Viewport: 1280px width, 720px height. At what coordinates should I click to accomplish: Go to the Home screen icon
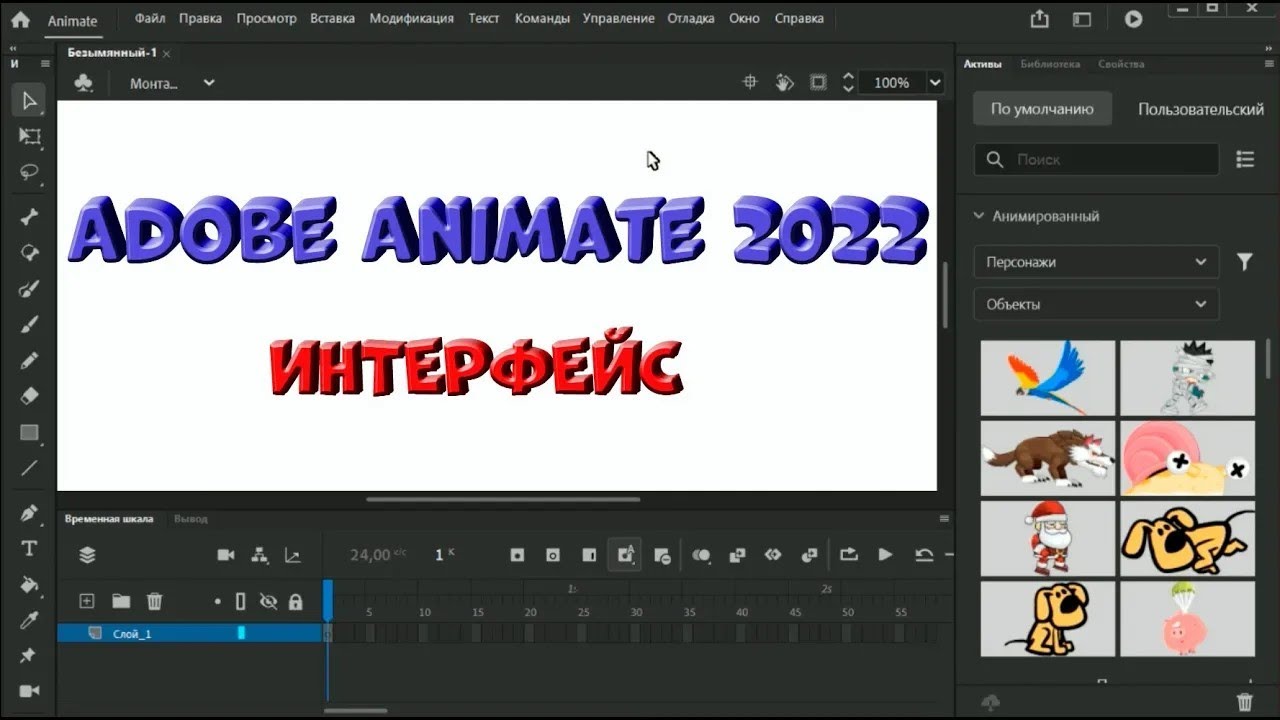point(20,19)
